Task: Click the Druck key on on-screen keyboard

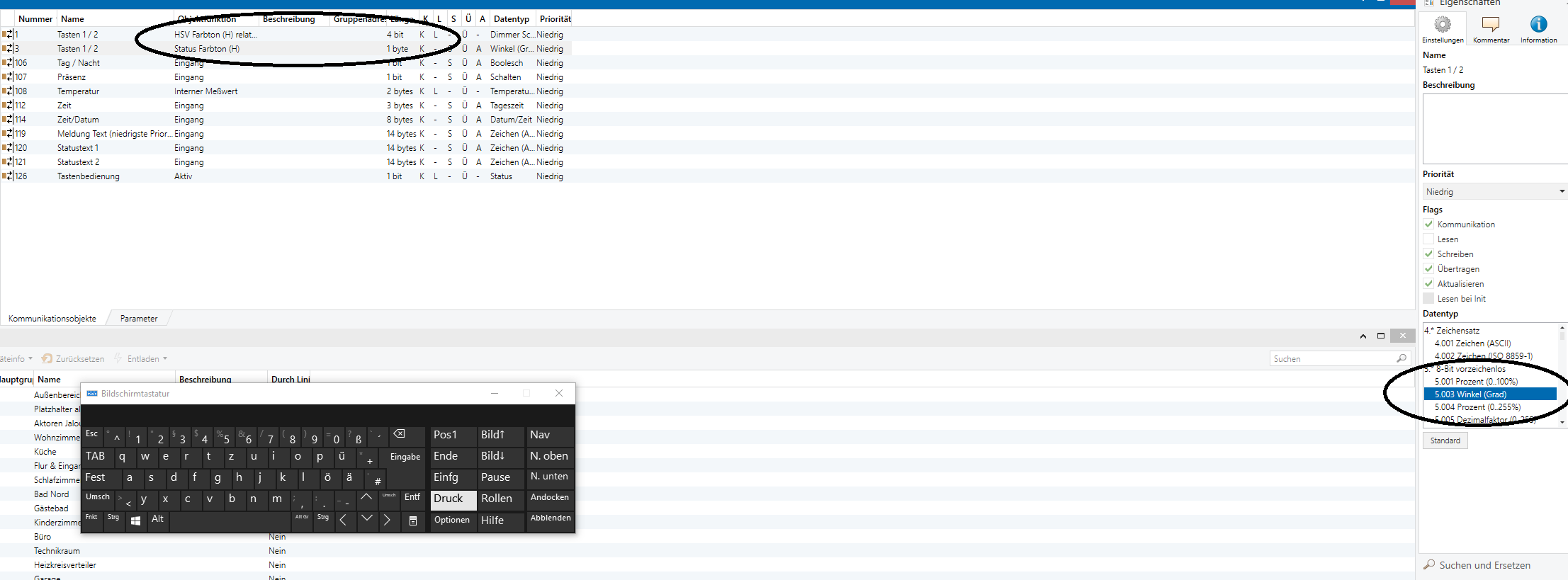Action: point(453,499)
